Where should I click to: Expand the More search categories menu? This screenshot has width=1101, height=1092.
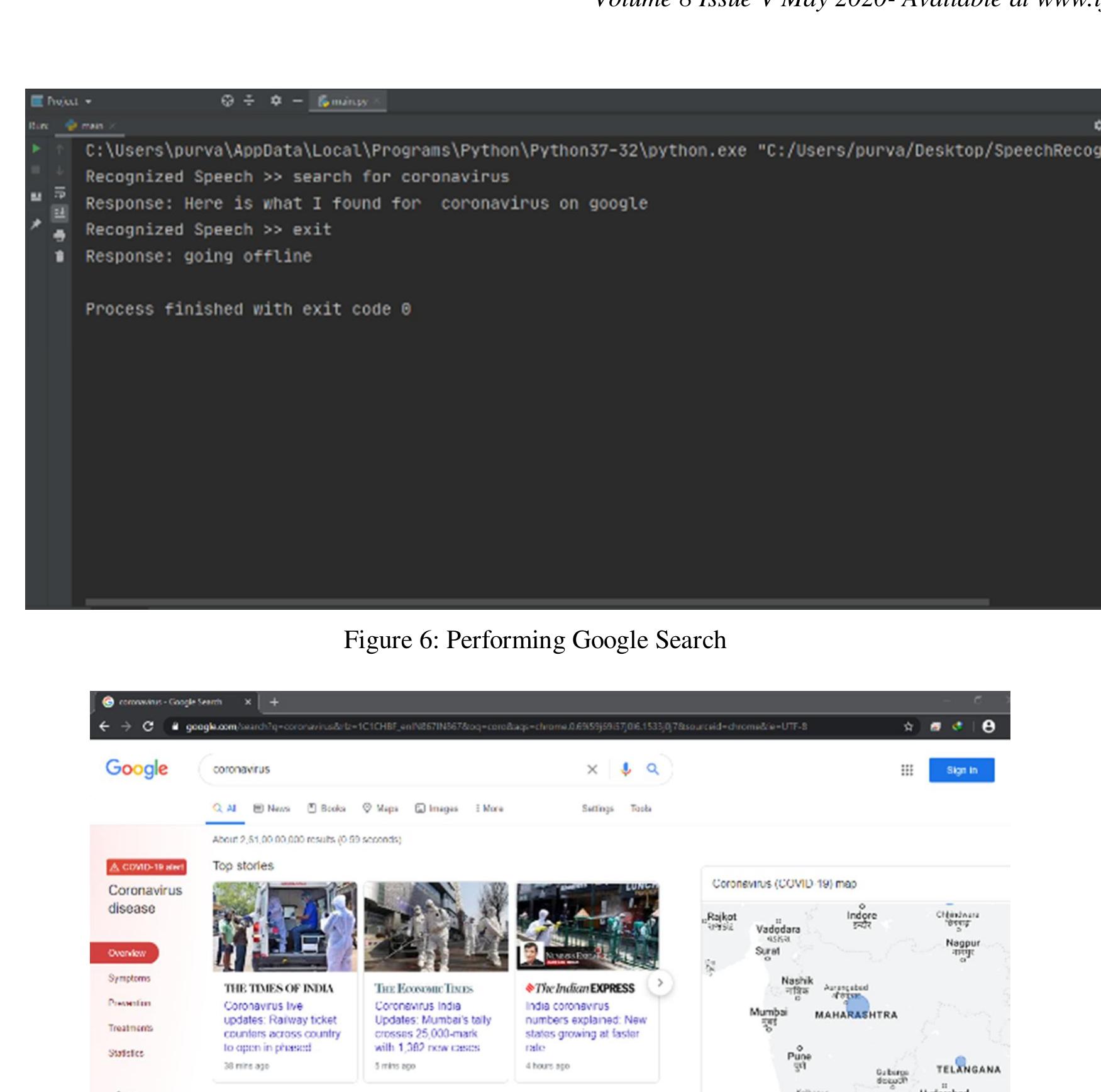coord(490,808)
